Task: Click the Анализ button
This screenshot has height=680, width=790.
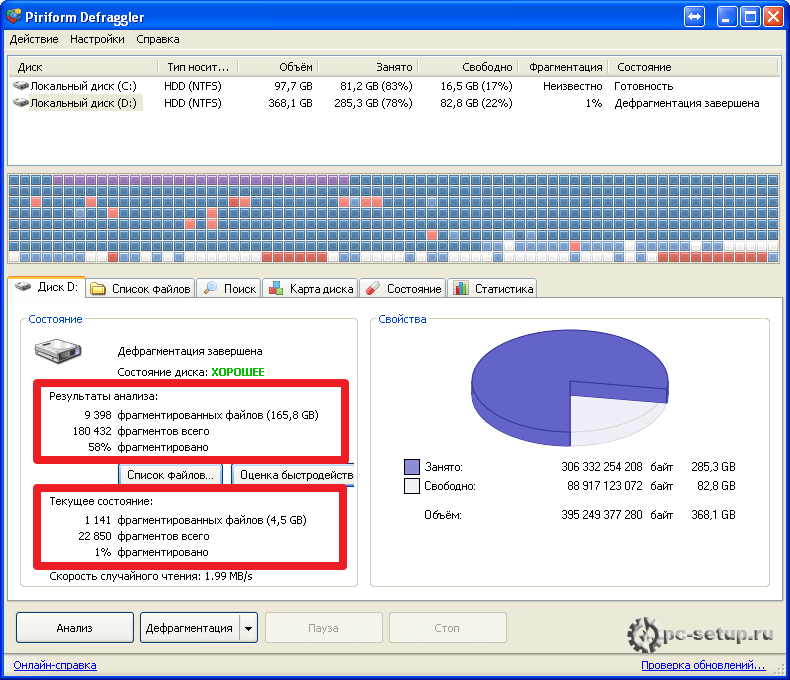Action: coord(75,628)
